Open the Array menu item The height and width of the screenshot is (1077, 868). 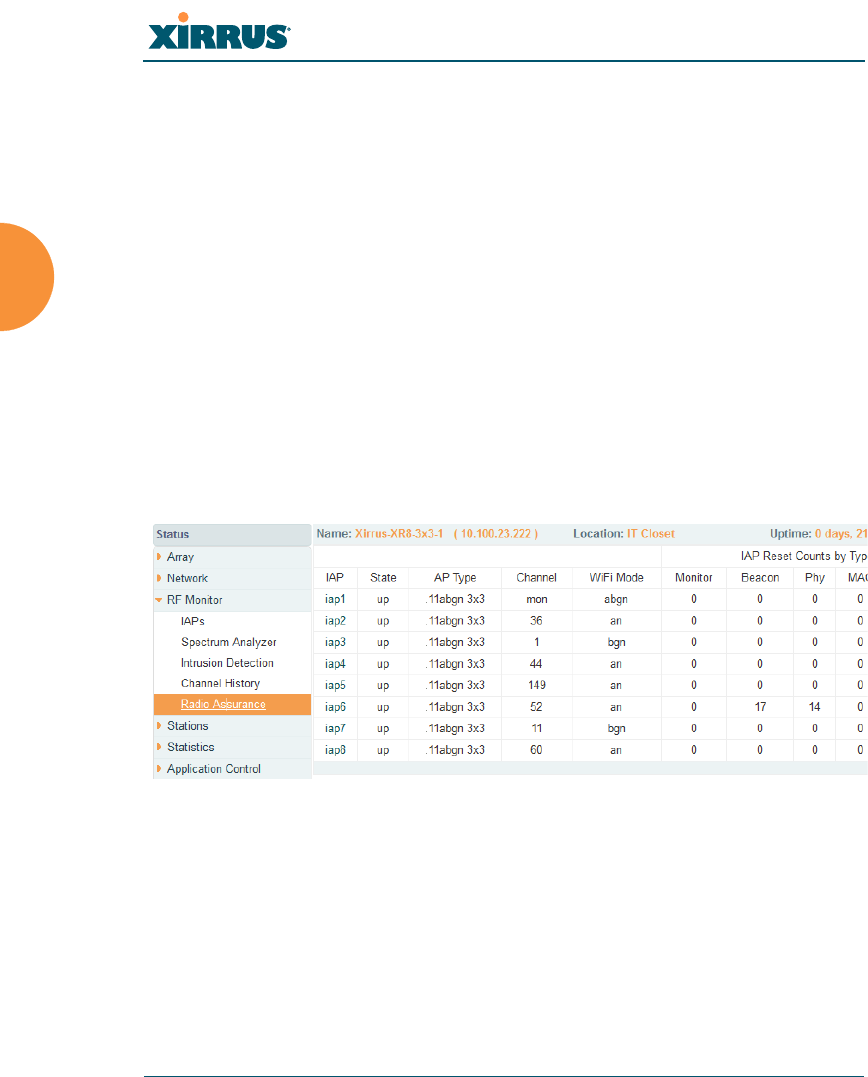[181, 557]
